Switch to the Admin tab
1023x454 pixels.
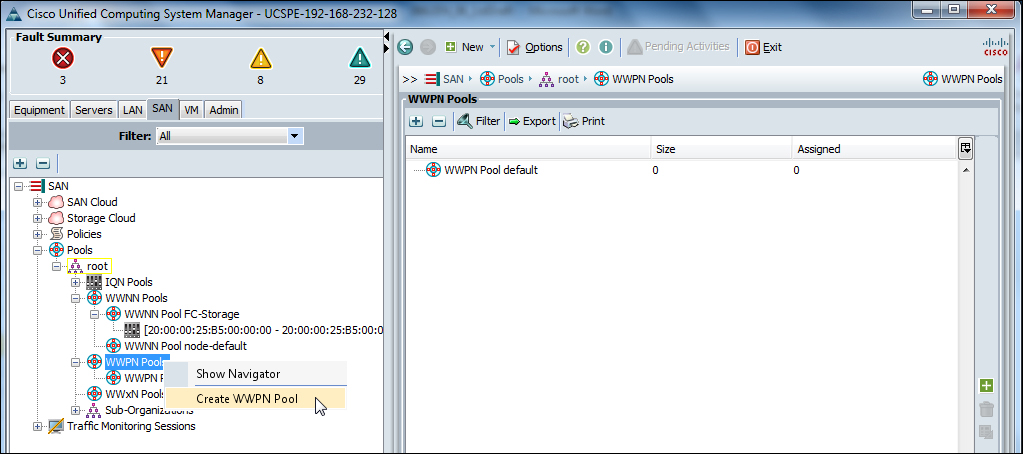coord(224,110)
